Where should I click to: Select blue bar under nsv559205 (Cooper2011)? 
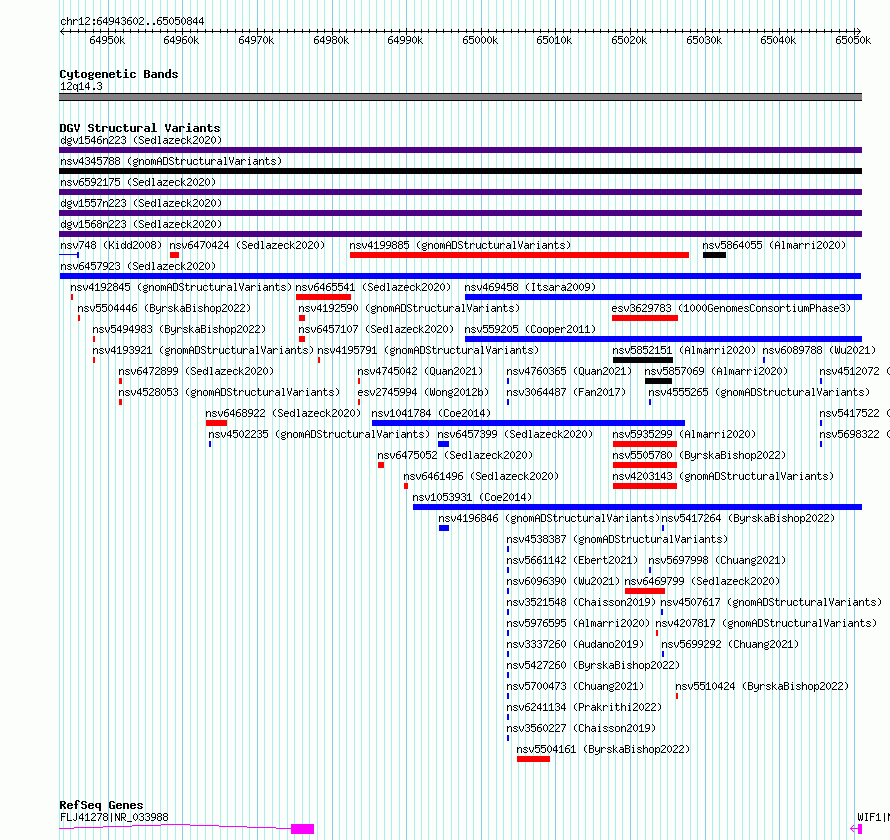coord(663,339)
